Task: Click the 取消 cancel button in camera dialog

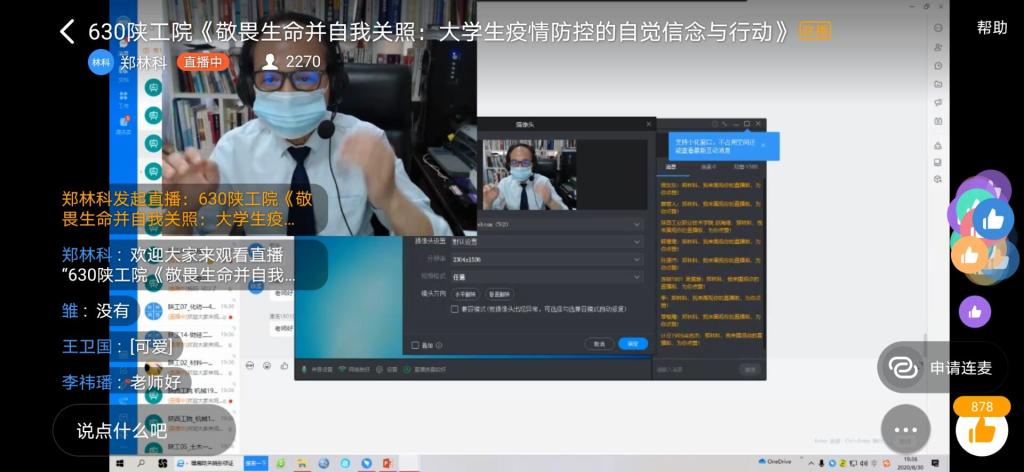Action: (x=599, y=344)
